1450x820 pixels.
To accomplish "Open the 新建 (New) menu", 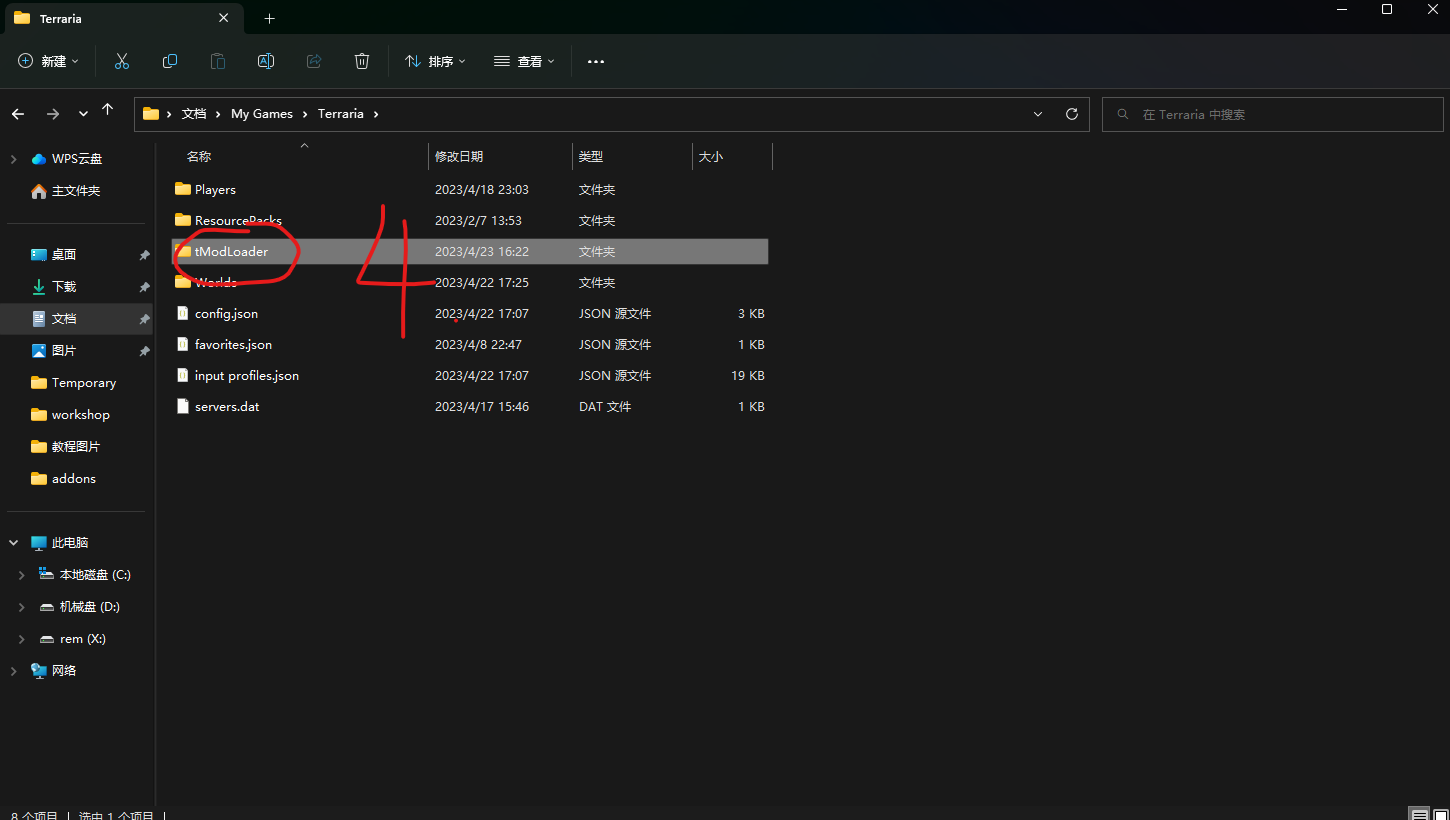I will 48,61.
